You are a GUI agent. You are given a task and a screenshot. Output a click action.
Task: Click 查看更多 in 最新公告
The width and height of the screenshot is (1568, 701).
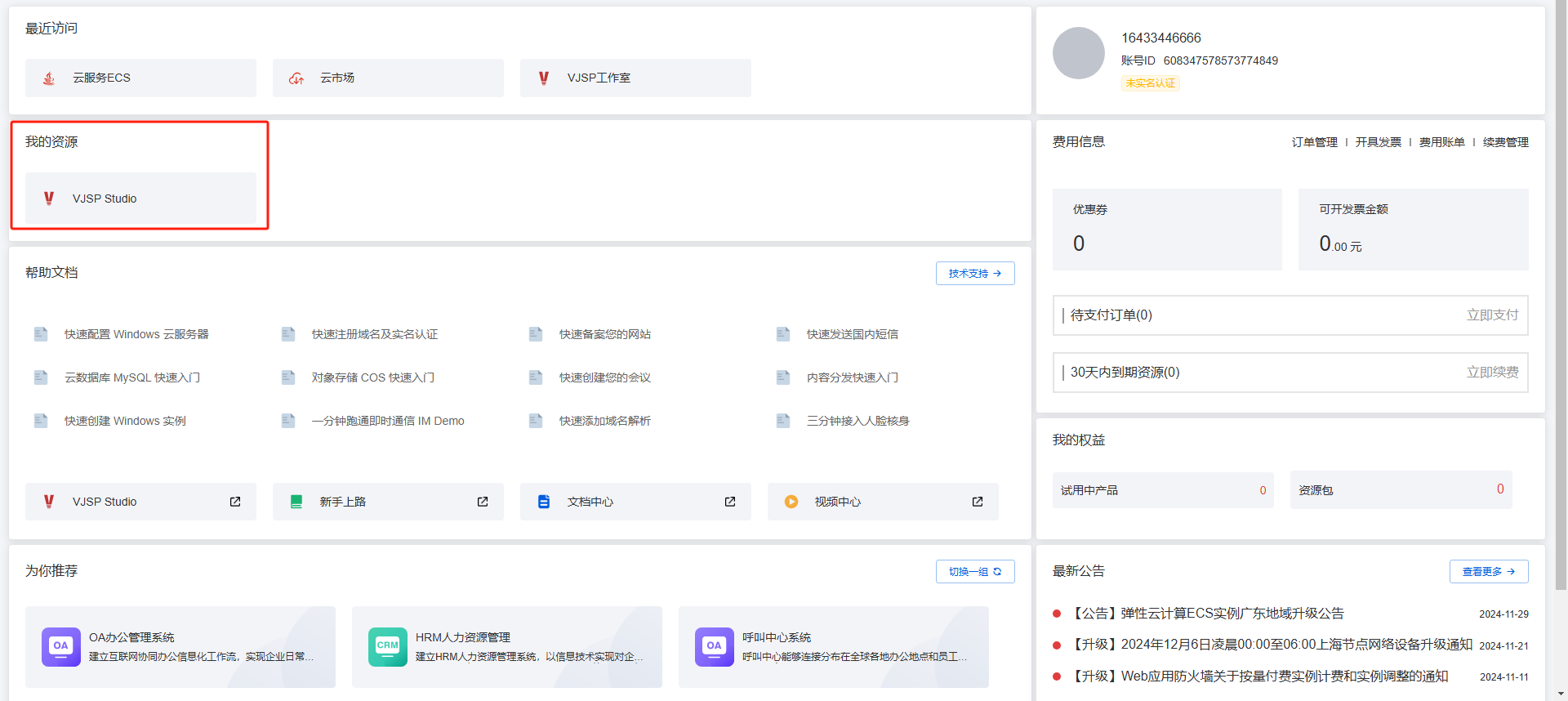click(1489, 572)
